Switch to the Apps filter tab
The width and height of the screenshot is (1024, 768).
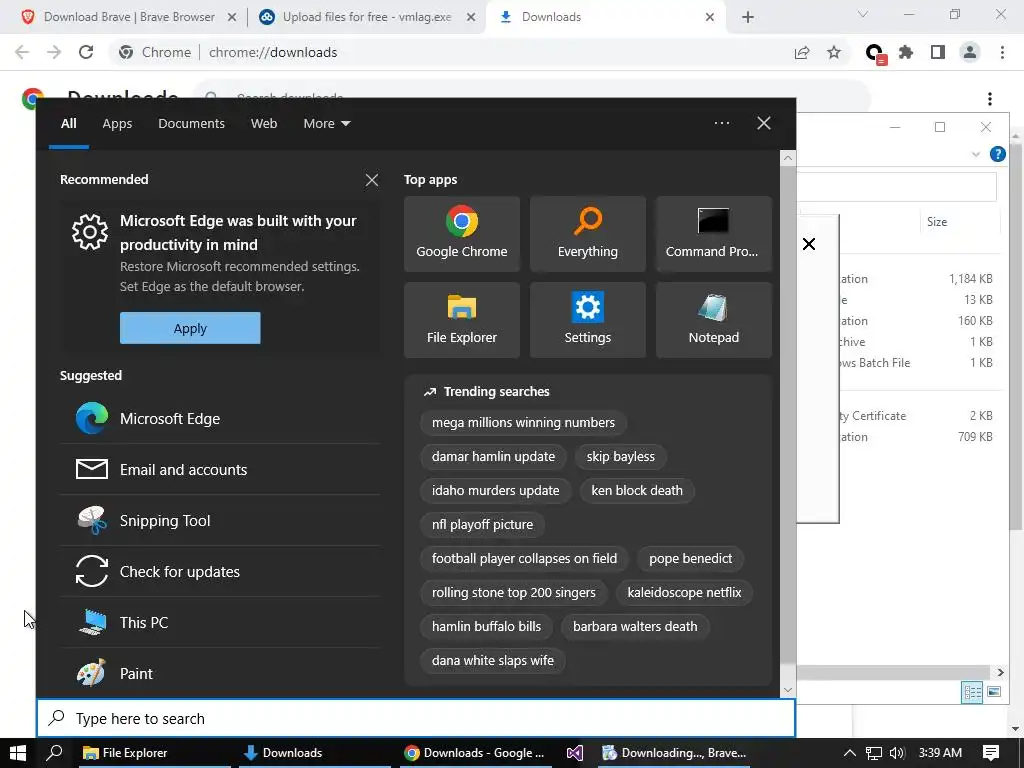[118, 123]
